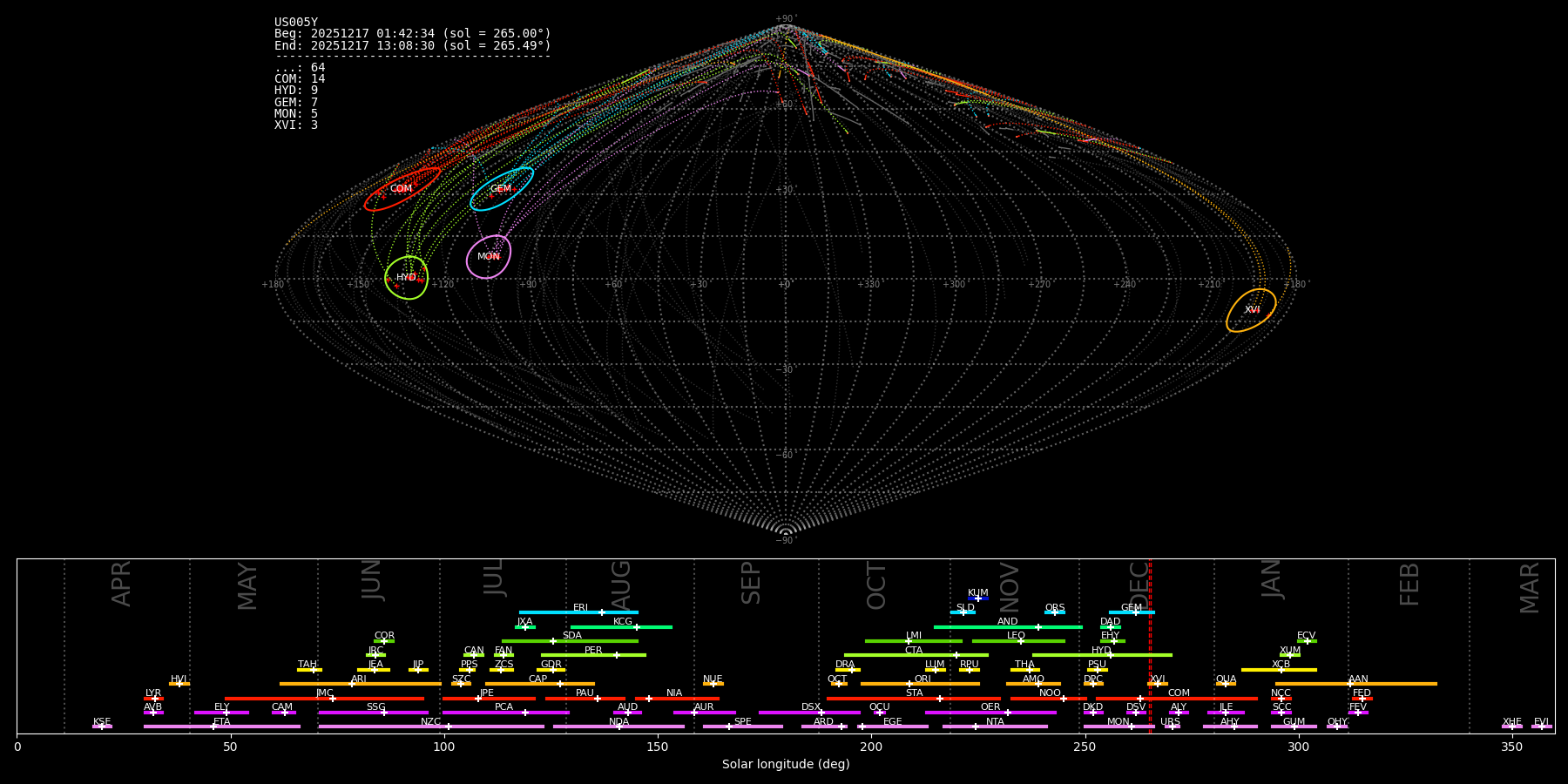
Task: Click the QUA shower marker in the timeline
Action: click(1226, 684)
